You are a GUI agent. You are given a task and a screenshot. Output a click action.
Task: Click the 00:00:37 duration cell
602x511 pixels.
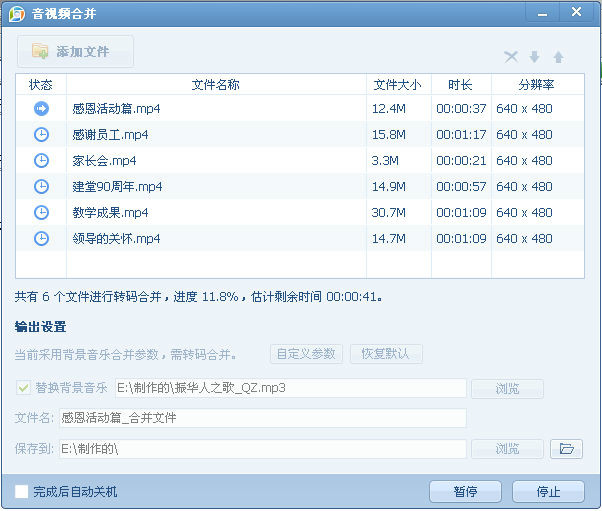(461, 109)
